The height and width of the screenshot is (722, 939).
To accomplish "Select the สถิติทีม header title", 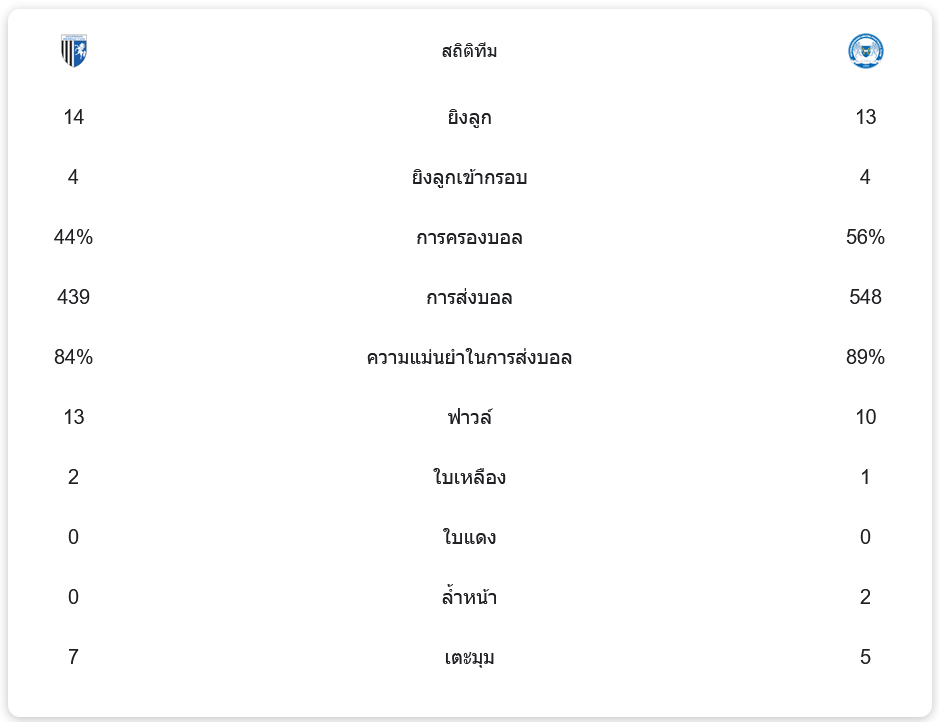I will point(469,51).
